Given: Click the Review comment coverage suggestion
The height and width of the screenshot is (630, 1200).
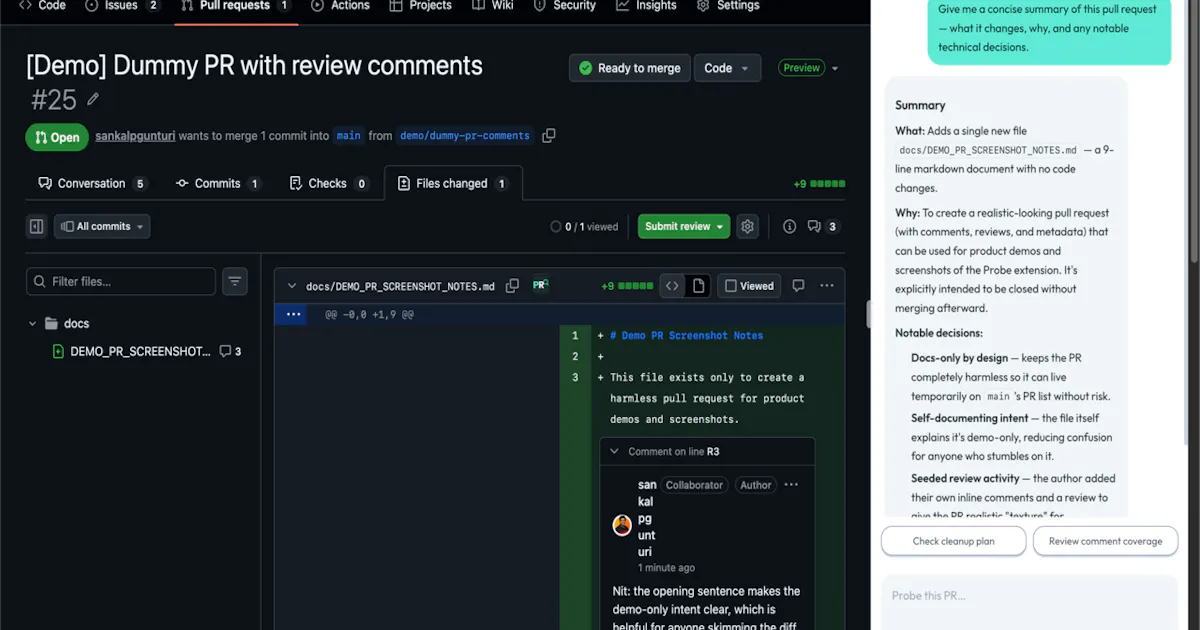Looking at the screenshot, I should point(1105,541).
